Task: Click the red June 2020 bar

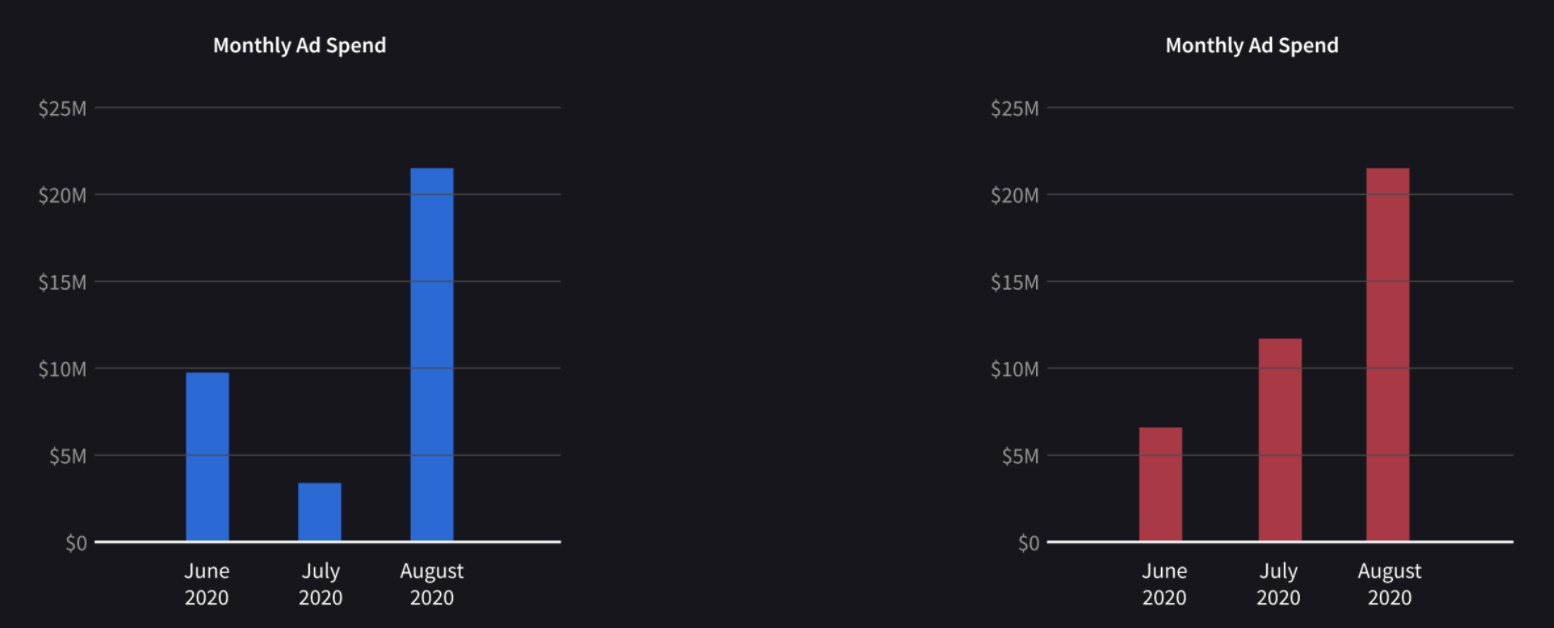Action: 1160,484
